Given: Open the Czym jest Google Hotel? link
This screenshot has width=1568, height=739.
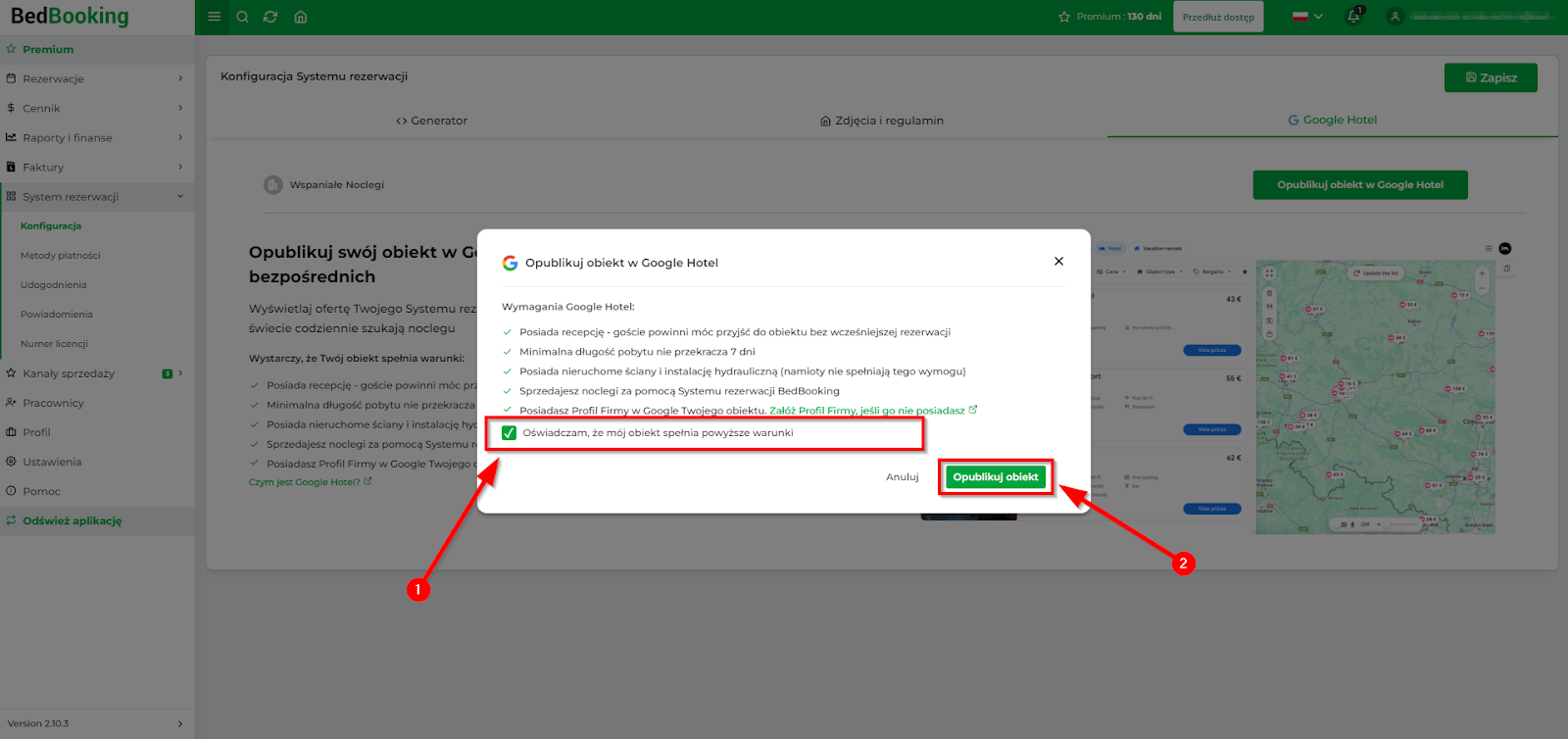Looking at the screenshot, I should pos(310,482).
